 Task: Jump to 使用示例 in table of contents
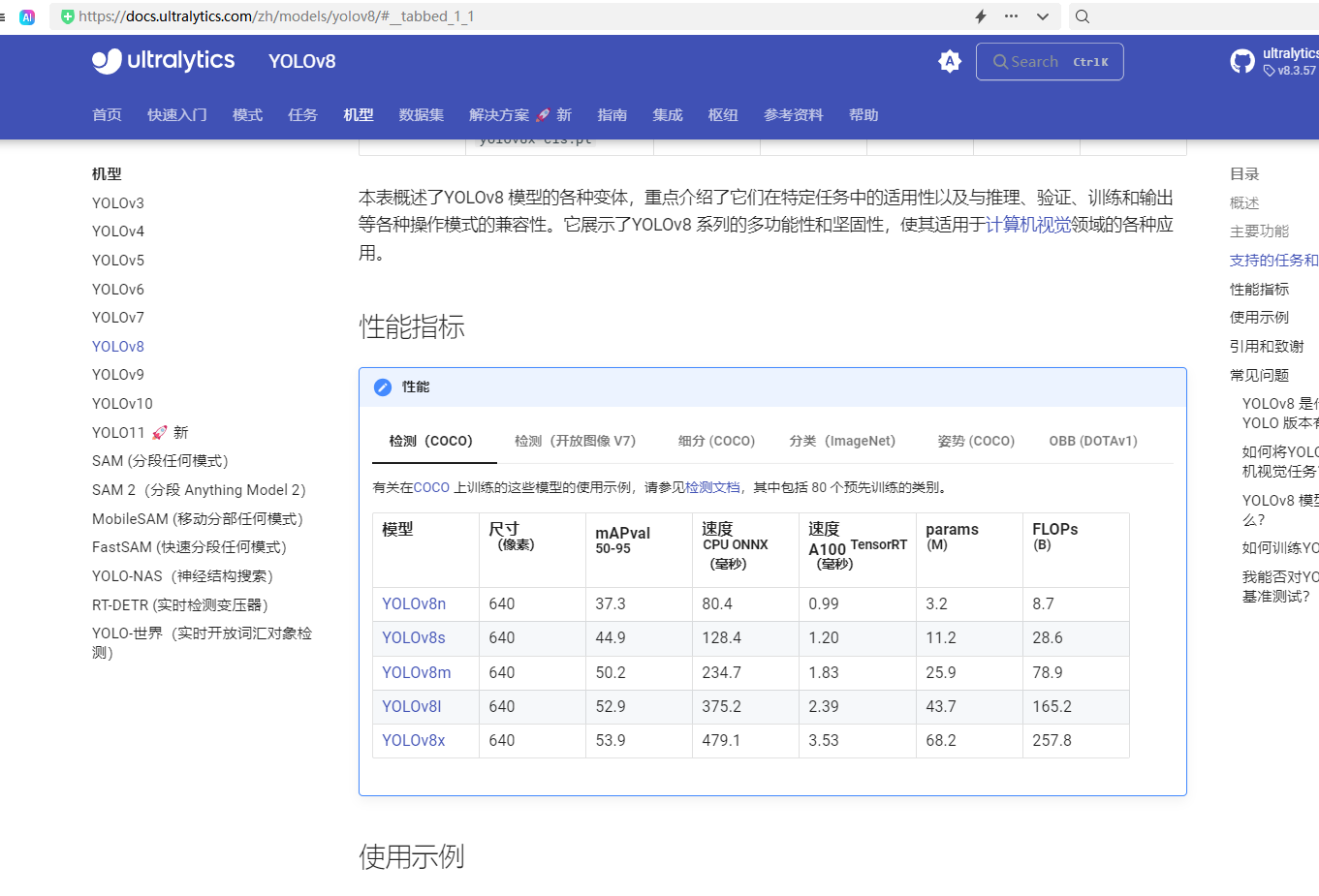pyautogui.click(x=1260, y=318)
